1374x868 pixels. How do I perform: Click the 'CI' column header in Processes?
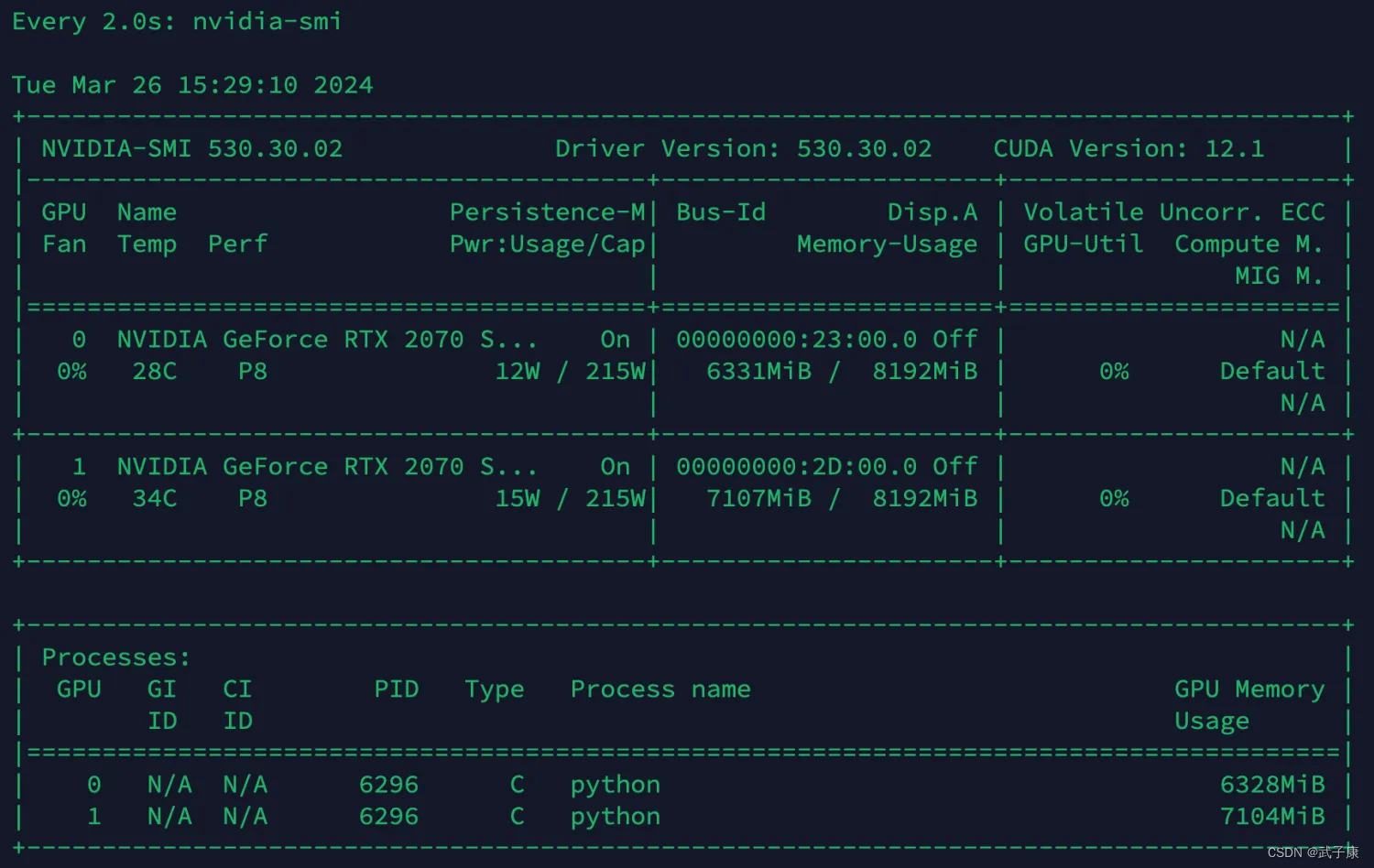point(237,689)
